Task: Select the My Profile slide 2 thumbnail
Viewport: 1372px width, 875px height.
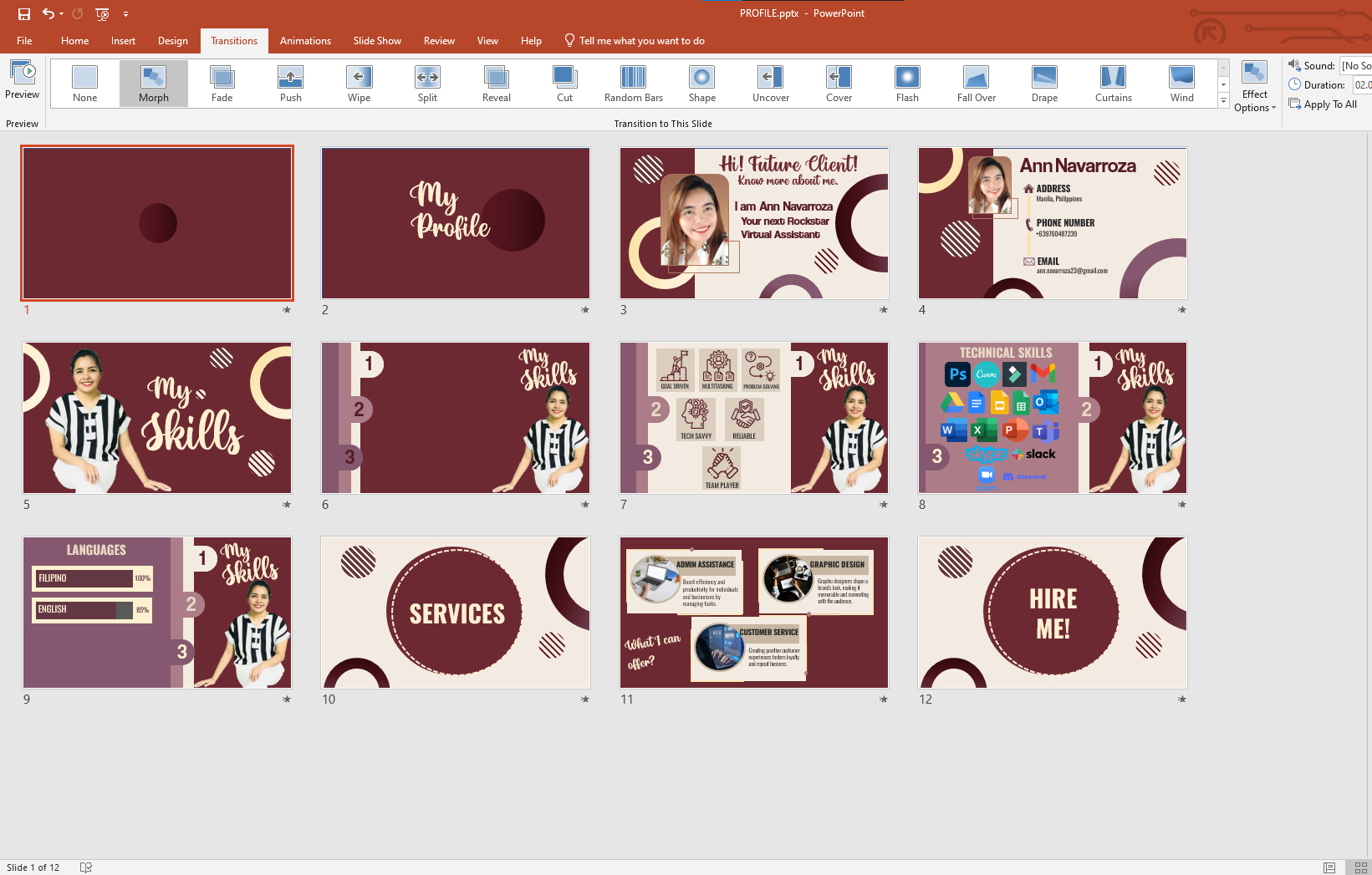Action: coord(456,223)
